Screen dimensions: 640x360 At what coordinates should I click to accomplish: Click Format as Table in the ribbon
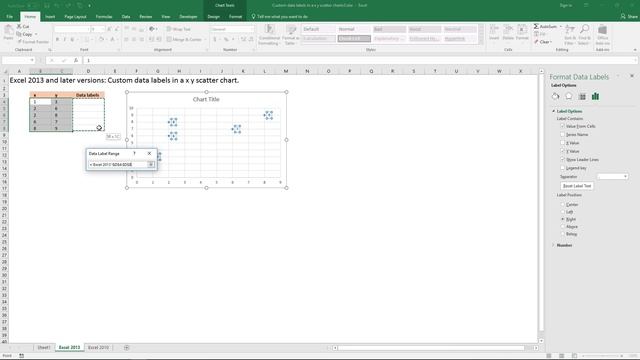pyautogui.click(x=291, y=35)
